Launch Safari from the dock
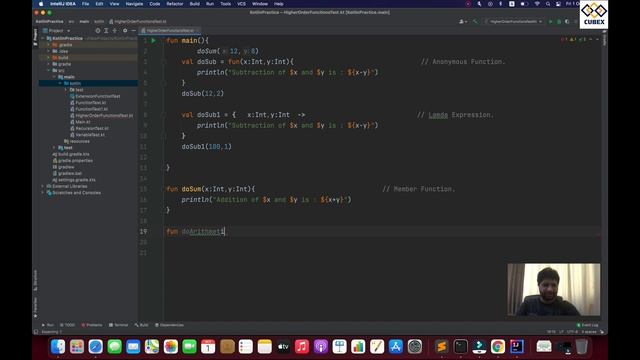The height and width of the screenshot is (360, 640). point(96,347)
